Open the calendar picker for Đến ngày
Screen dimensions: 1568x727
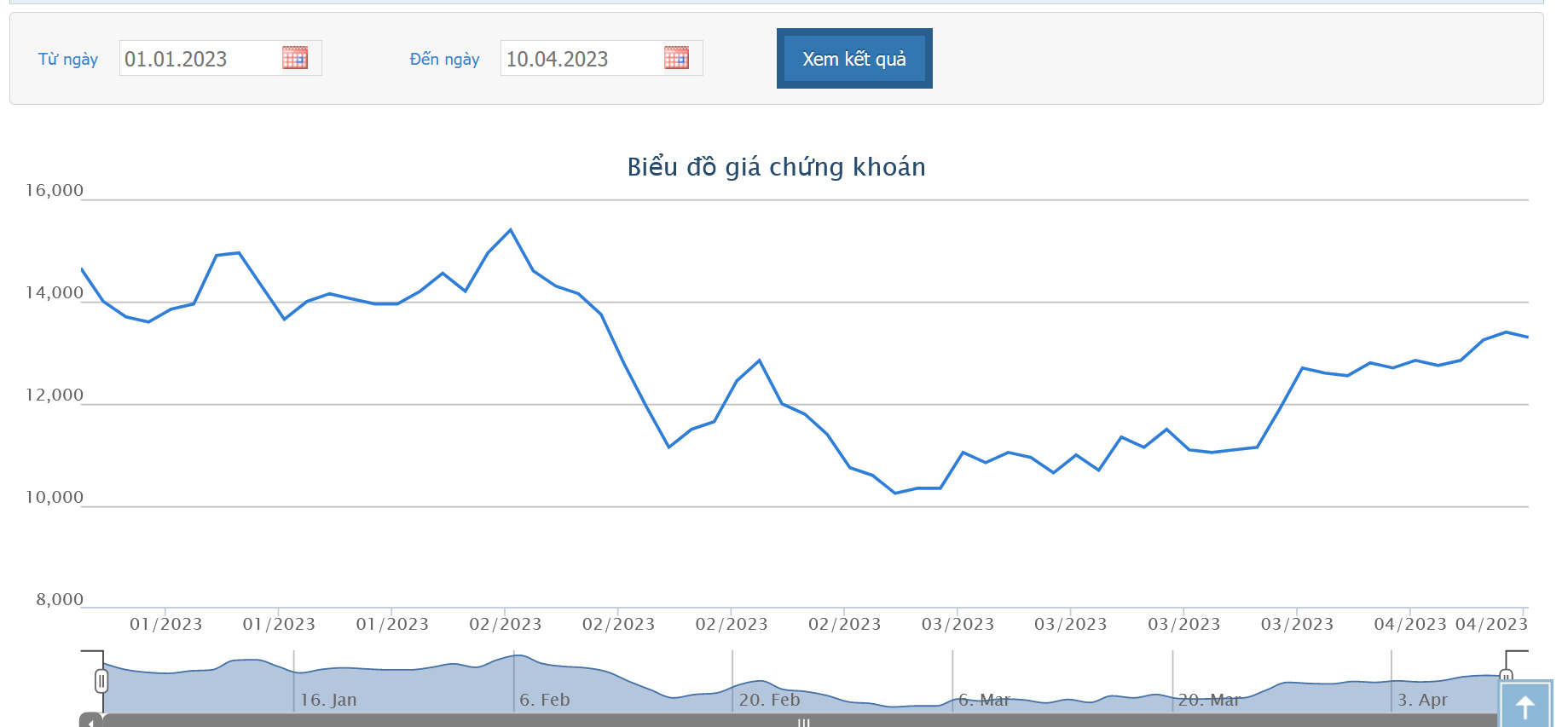[x=676, y=58]
